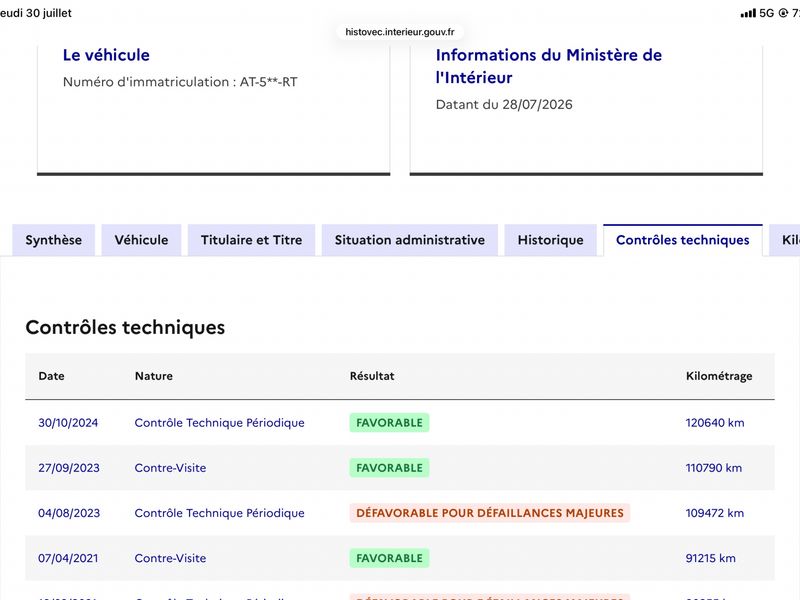Click the date 27/09/2023

pos(69,468)
